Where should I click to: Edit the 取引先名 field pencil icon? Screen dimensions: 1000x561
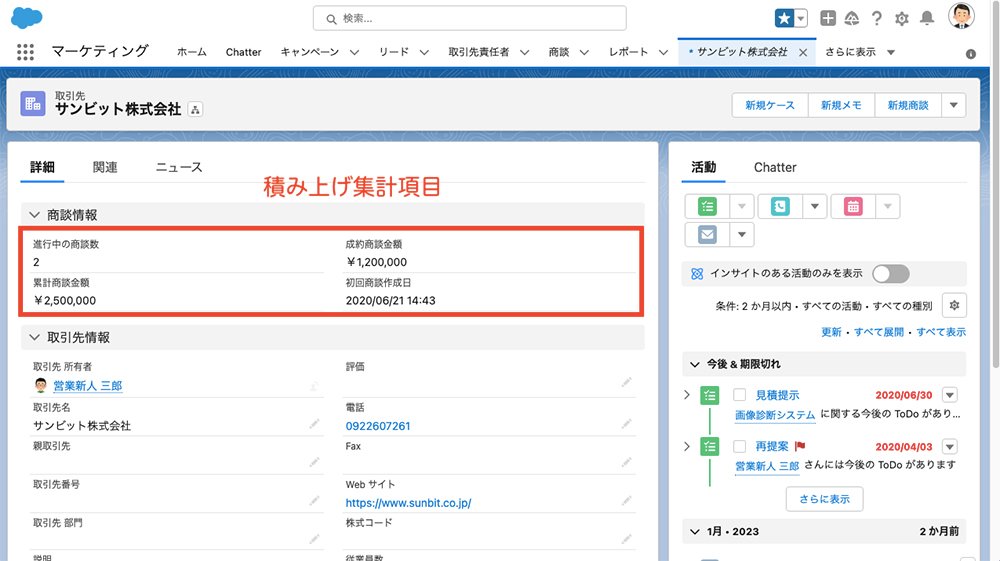[x=314, y=424]
